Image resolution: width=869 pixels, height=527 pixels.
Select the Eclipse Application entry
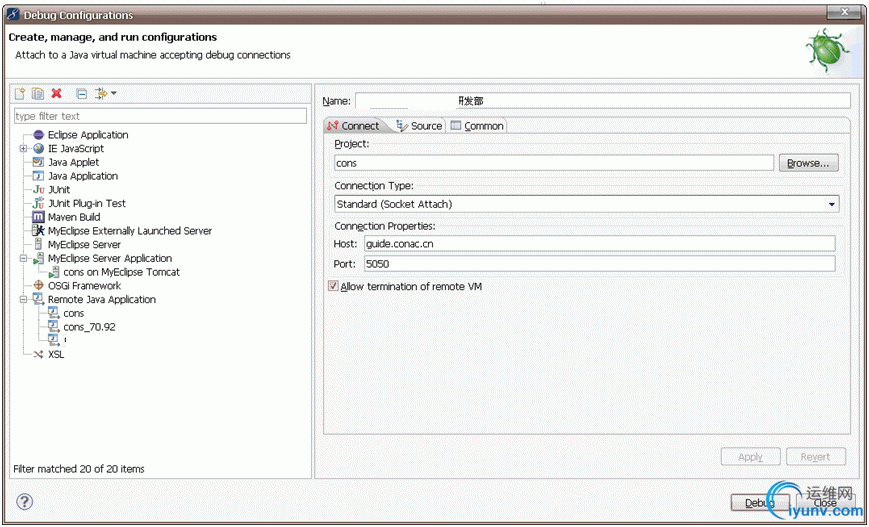pyautogui.click(x=88, y=135)
